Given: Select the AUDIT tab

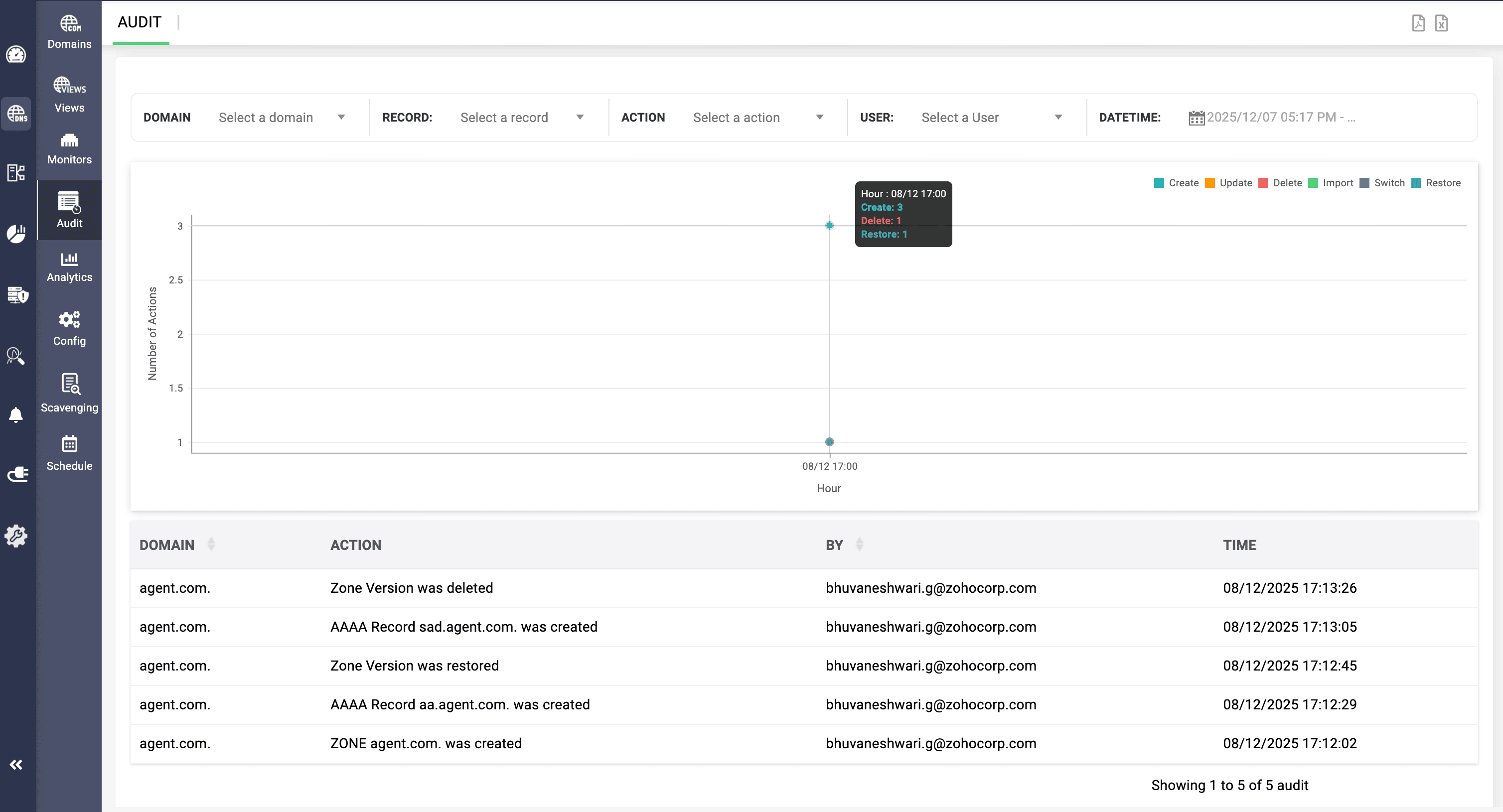Looking at the screenshot, I should (140, 22).
